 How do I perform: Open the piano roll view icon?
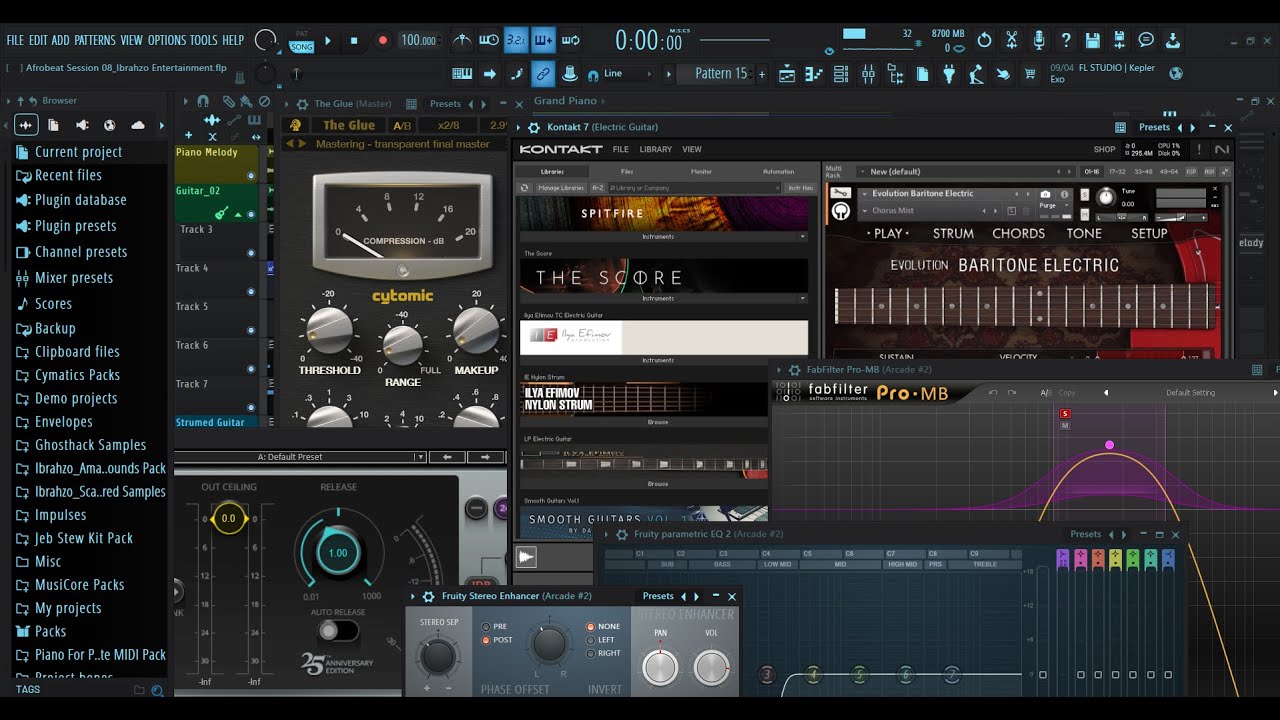tap(814, 74)
